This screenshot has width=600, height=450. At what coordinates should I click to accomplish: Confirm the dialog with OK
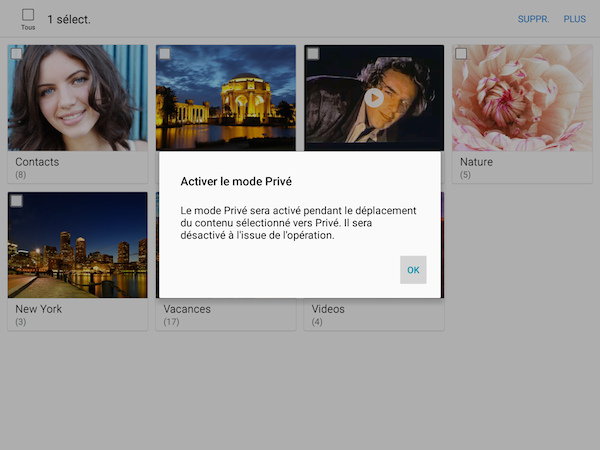[x=413, y=270]
